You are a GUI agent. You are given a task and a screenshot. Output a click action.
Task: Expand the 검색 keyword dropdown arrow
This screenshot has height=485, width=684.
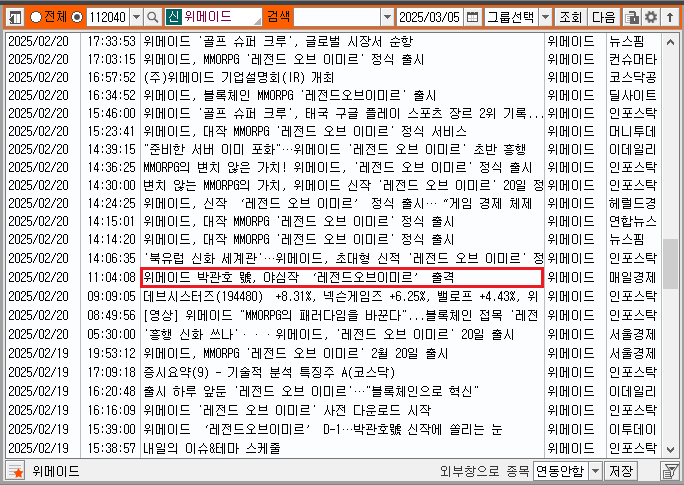click(387, 17)
